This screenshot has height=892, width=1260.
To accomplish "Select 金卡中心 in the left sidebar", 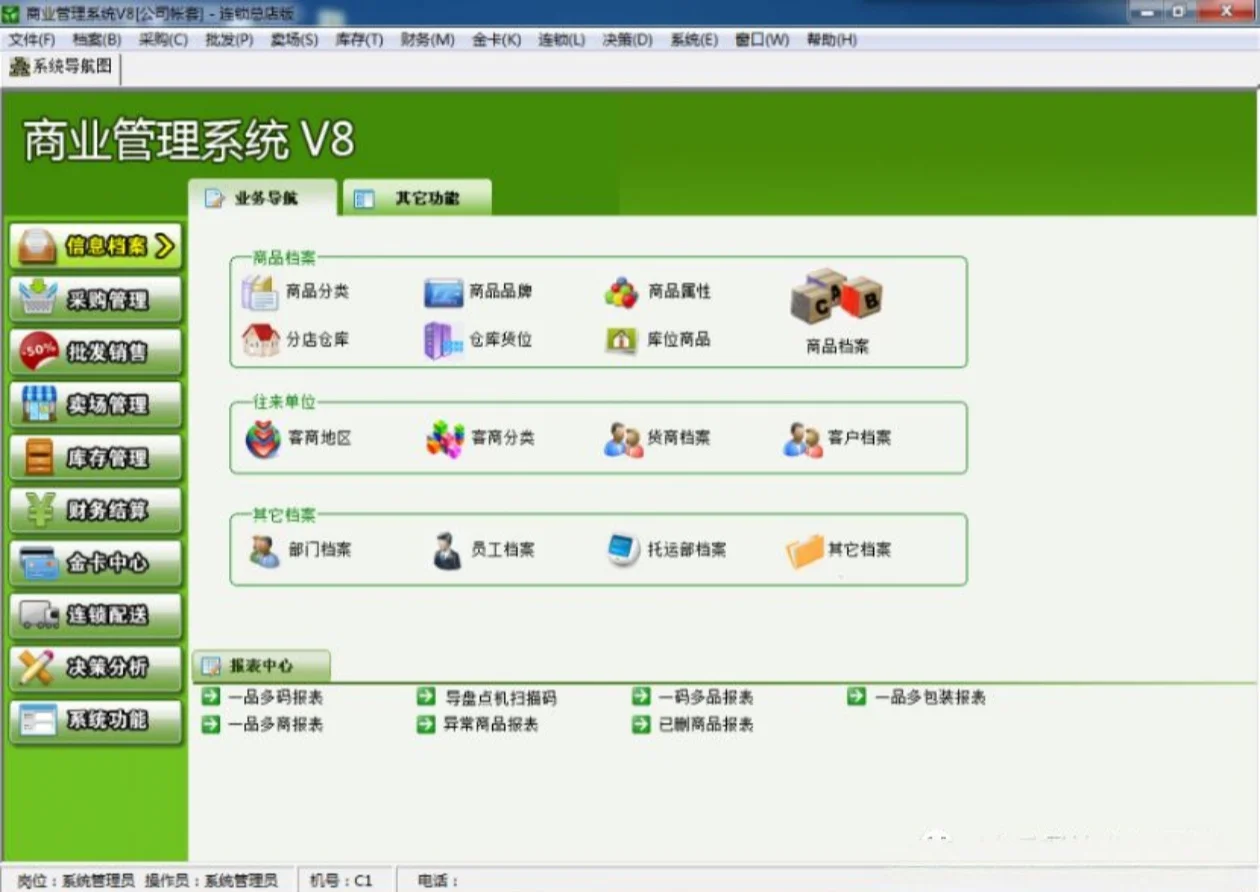I will click(x=96, y=563).
